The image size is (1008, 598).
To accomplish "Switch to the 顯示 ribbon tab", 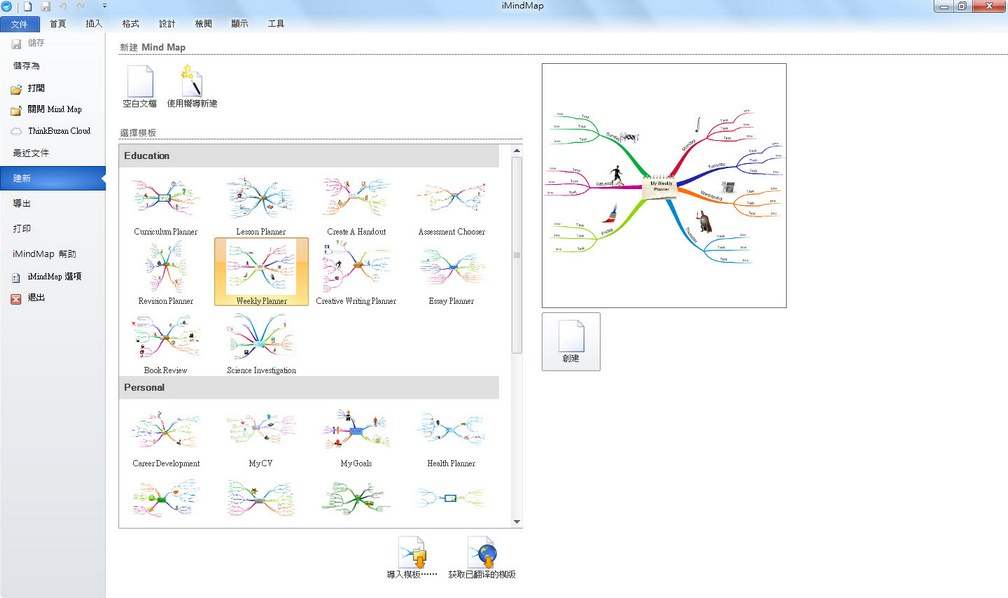I will point(240,24).
